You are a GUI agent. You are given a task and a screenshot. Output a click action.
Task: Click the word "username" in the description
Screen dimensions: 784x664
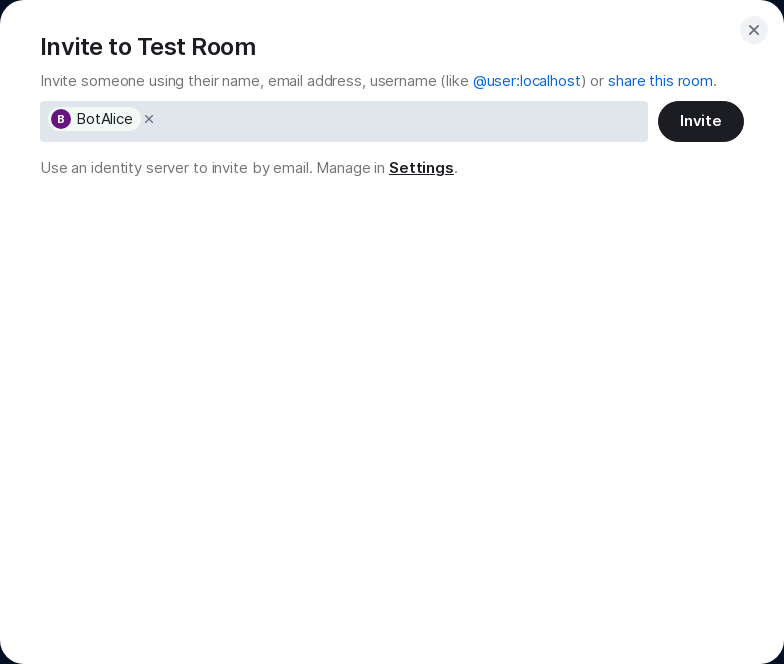(402, 81)
